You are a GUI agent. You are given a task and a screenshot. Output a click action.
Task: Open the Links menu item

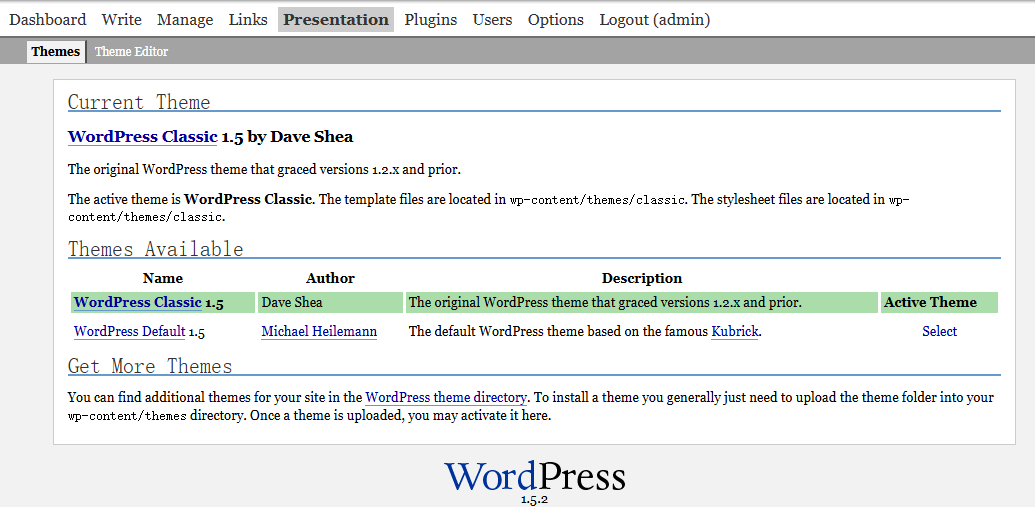pyautogui.click(x=248, y=20)
